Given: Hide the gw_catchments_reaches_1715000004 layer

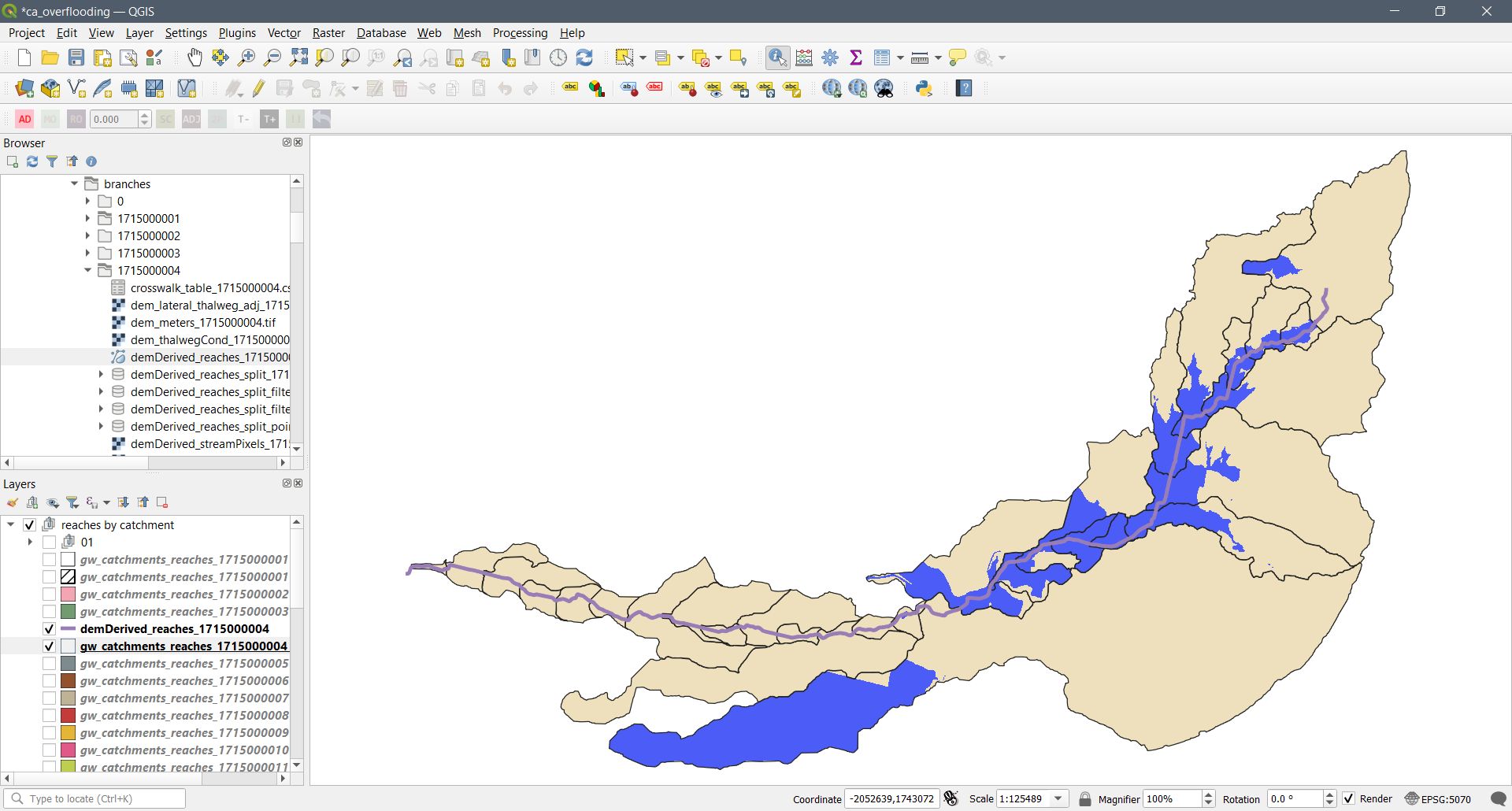Looking at the screenshot, I should coord(48,646).
